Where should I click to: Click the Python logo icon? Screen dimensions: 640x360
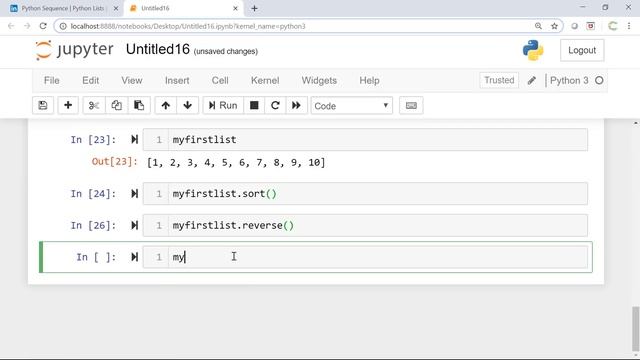tap(533, 50)
